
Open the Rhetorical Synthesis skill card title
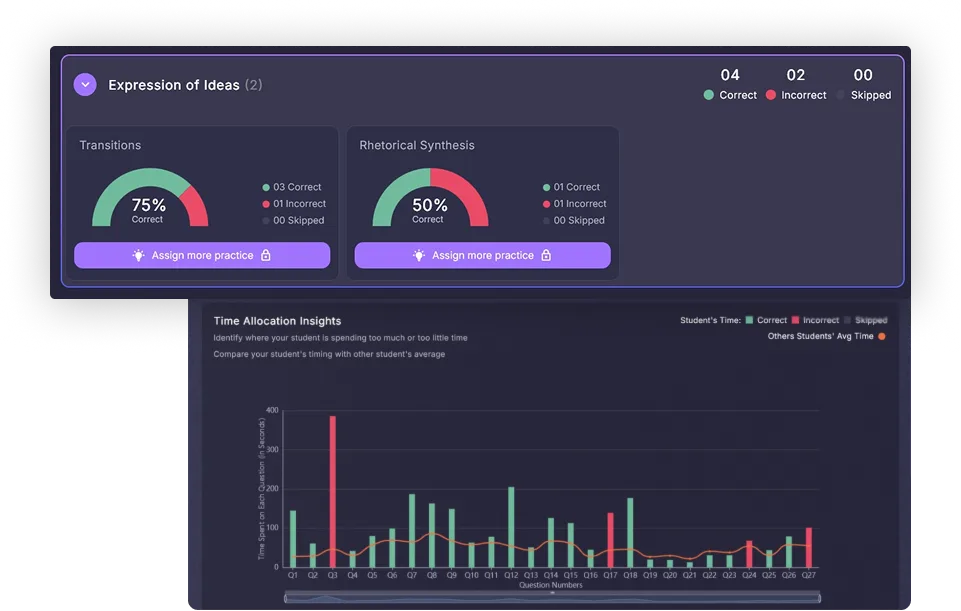click(x=417, y=145)
